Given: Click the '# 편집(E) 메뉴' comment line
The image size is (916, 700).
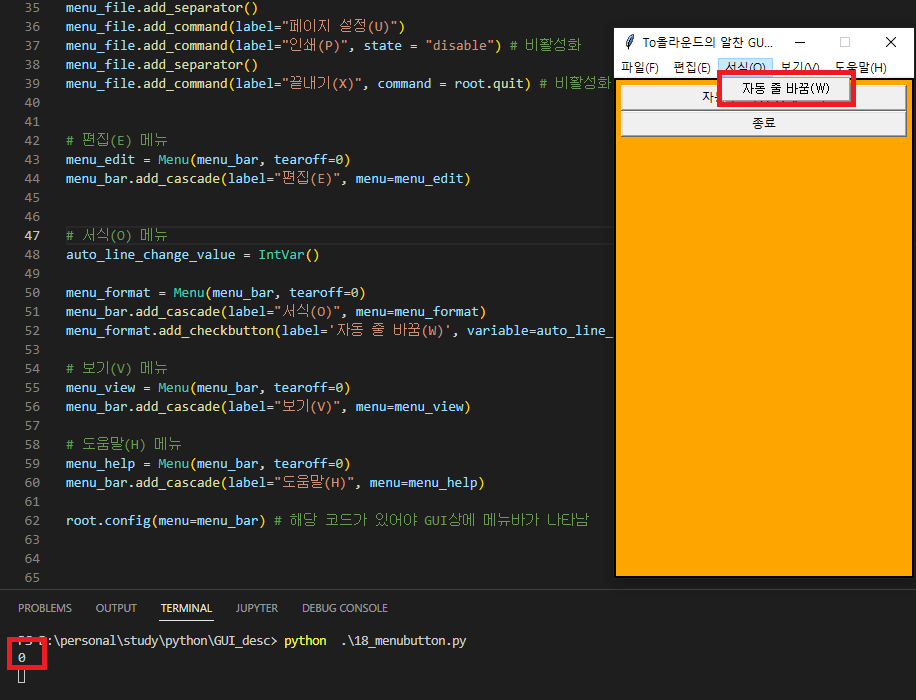Looking at the screenshot, I should pos(117,140).
